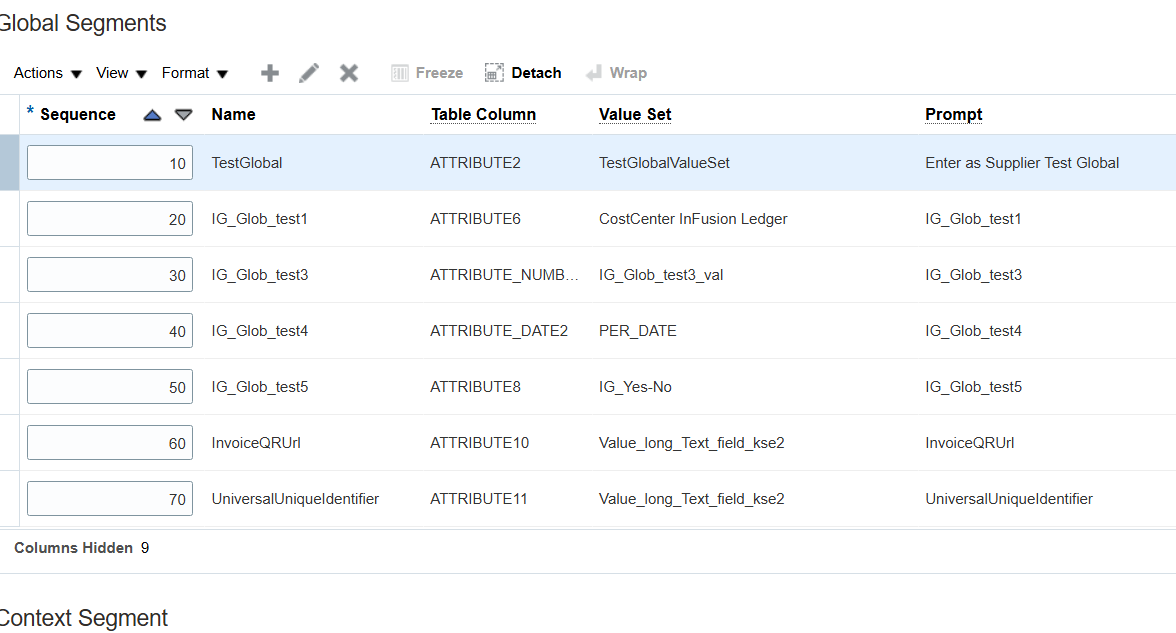
Task: Click the Table Column header
Action: click(x=483, y=115)
